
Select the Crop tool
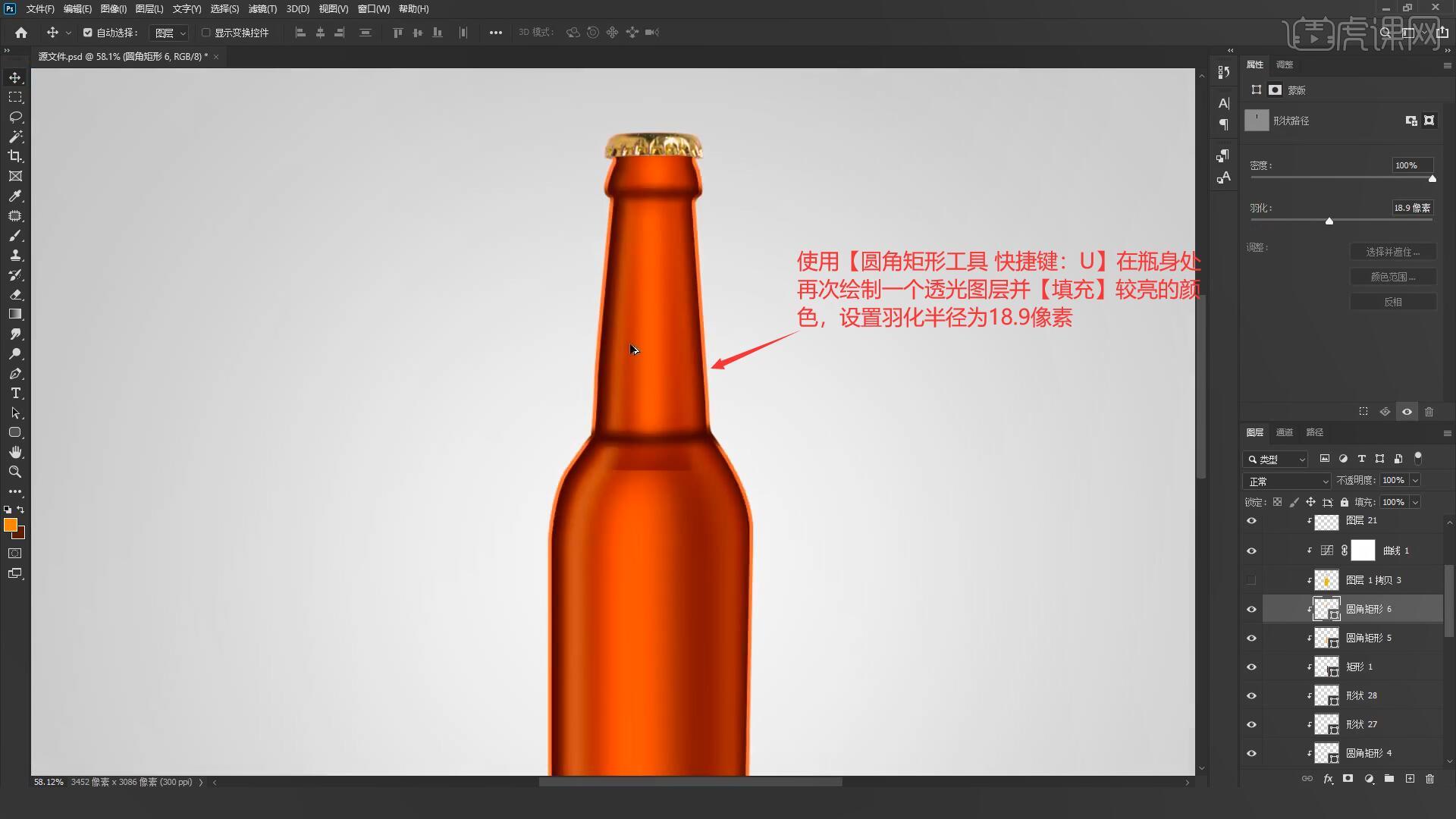click(15, 156)
